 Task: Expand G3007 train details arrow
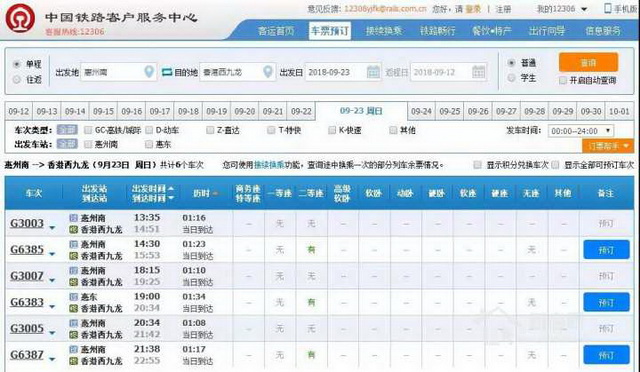[x=52, y=280]
